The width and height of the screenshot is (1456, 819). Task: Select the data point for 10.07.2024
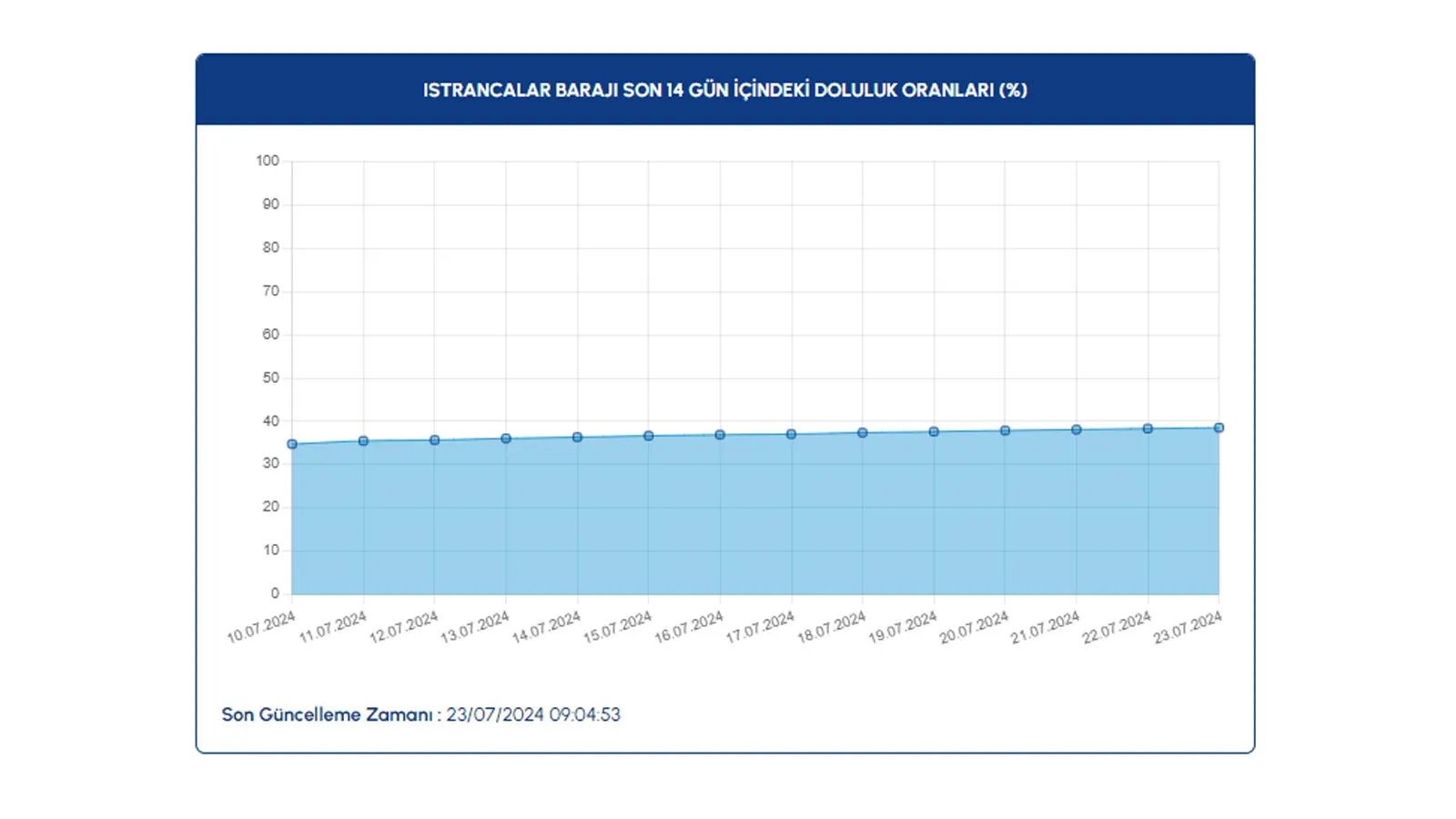coord(291,444)
